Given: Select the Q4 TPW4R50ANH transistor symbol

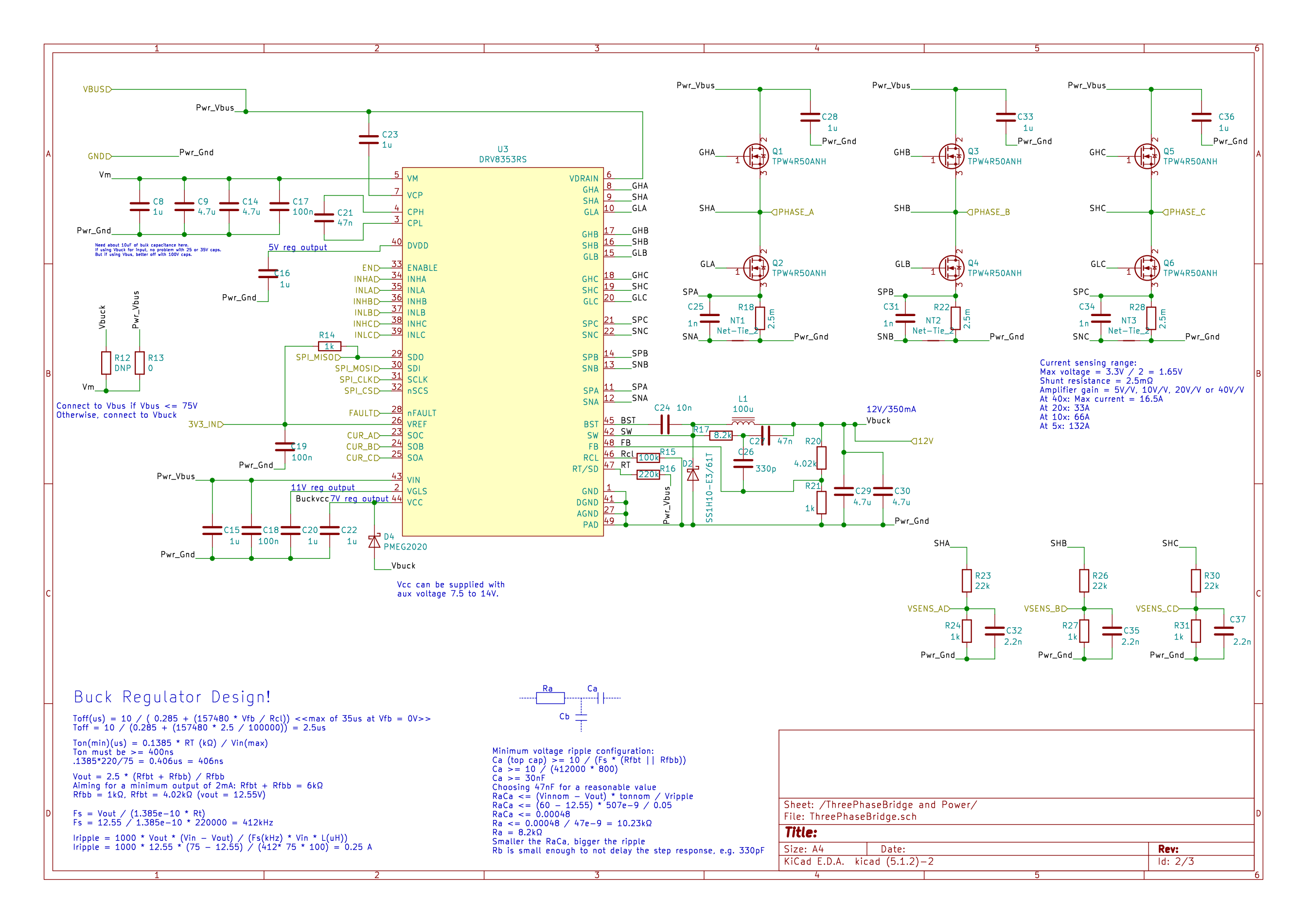Looking at the screenshot, I should pyautogui.click(x=952, y=267).
